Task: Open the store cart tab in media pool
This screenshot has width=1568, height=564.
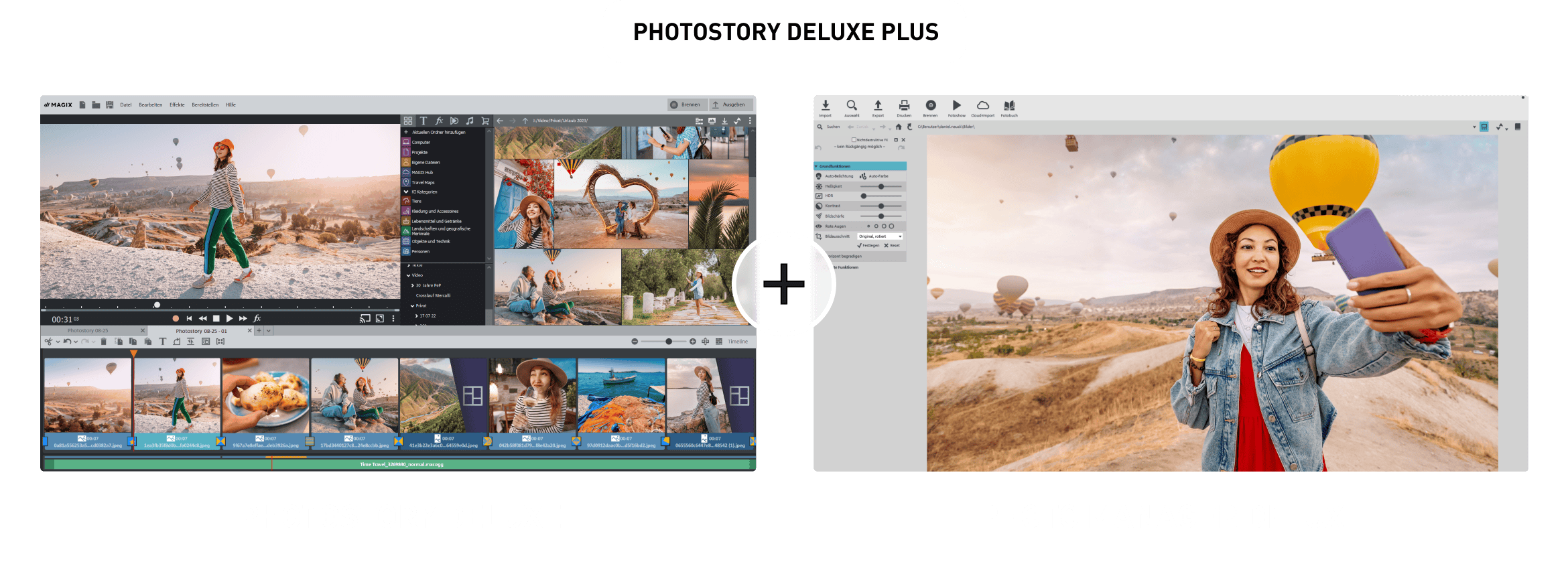Action: [485, 121]
